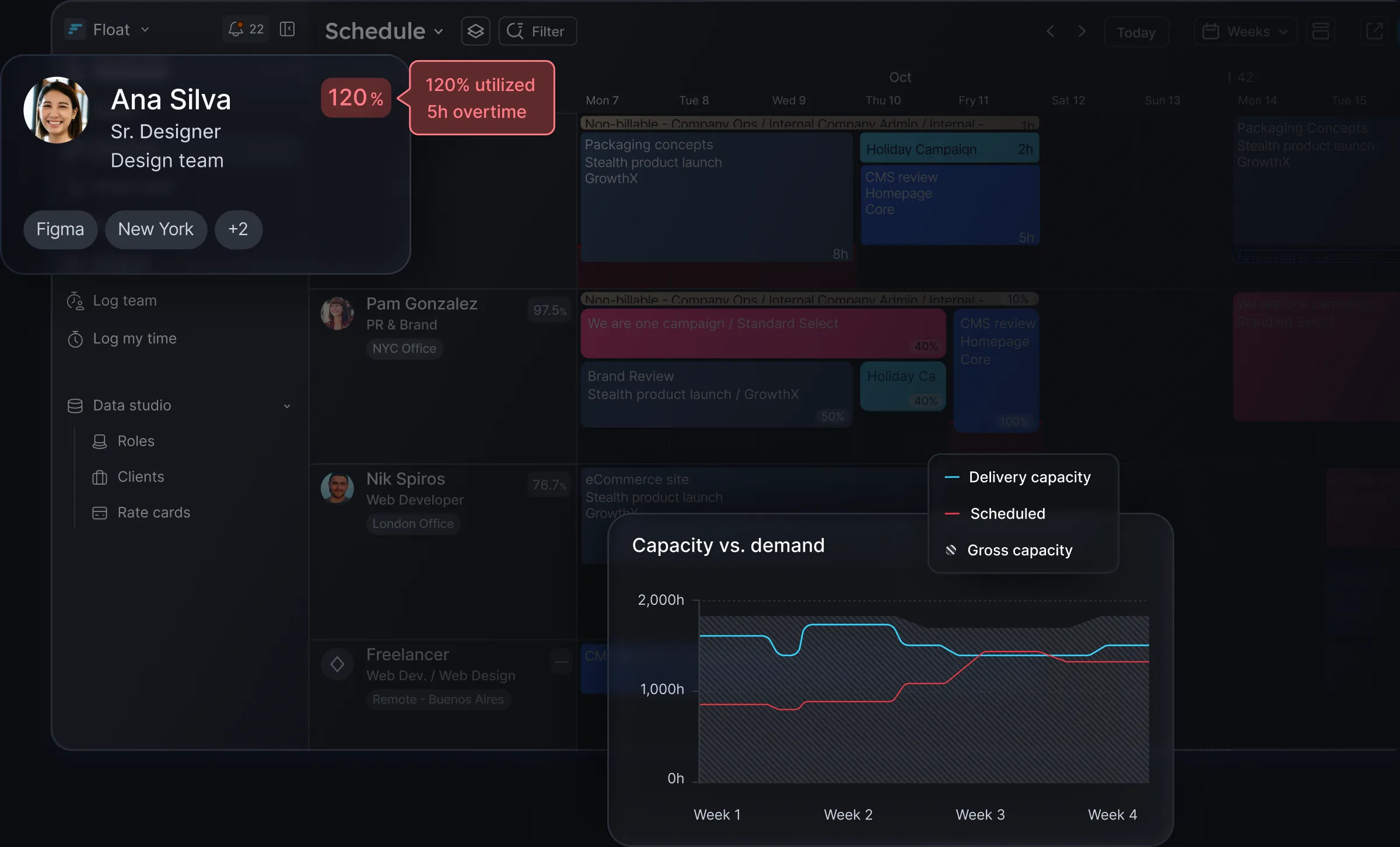This screenshot has width=1400, height=847.
Task: Click the Week 3 axis label
Action: tap(980, 815)
